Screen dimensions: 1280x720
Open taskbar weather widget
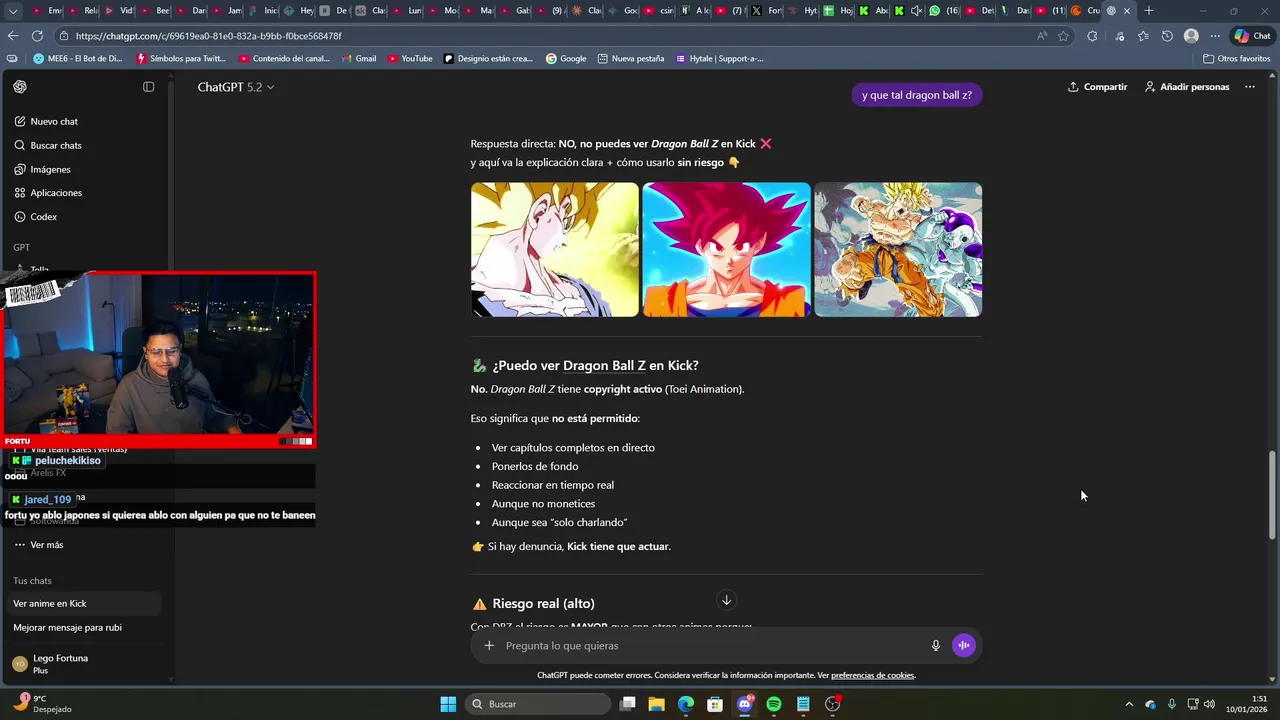[x=44, y=704]
